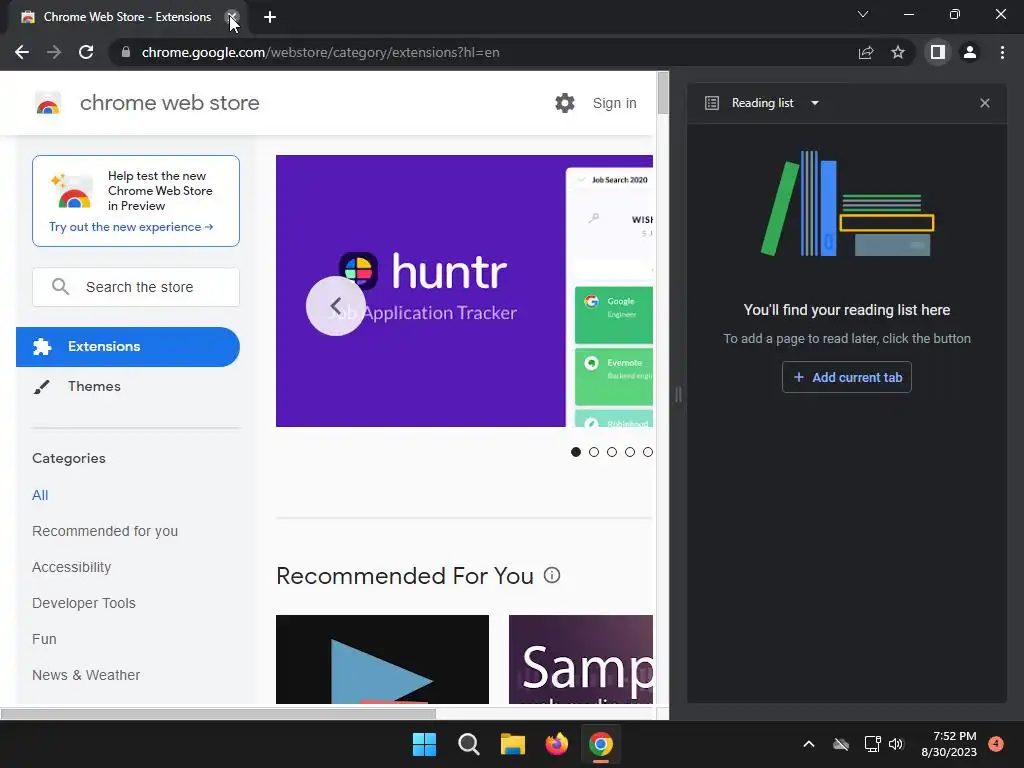Select the Accessibility category
Screen dimensions: 1024x768
tap(72, 567)
